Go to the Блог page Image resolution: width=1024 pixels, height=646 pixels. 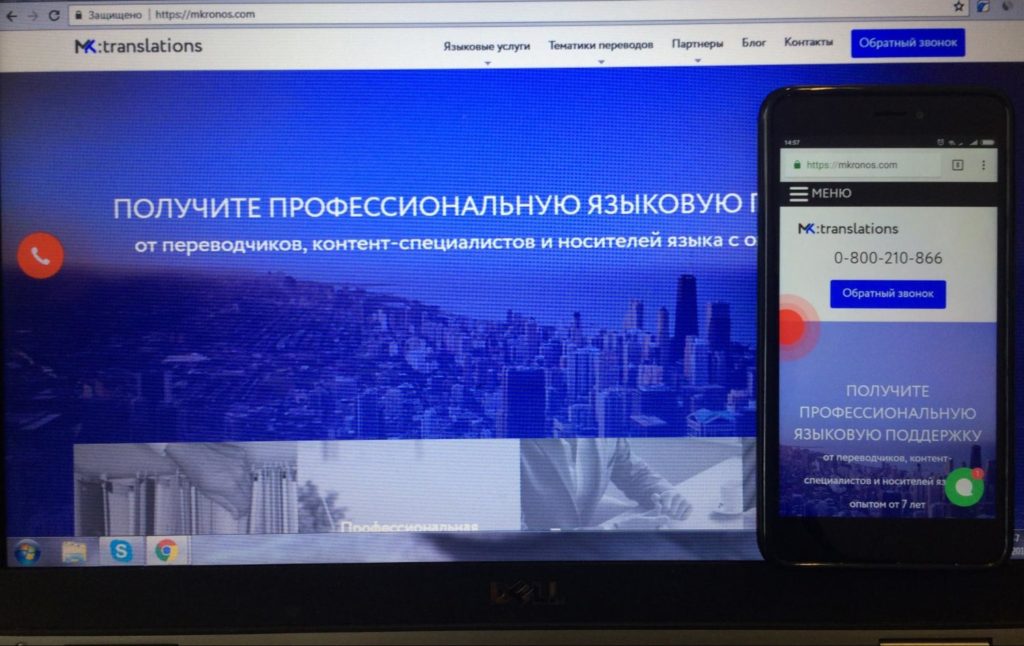click(754, 42)
